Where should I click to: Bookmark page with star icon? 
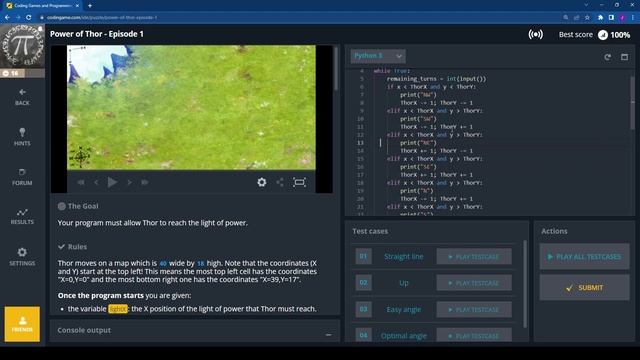point(587,18)
